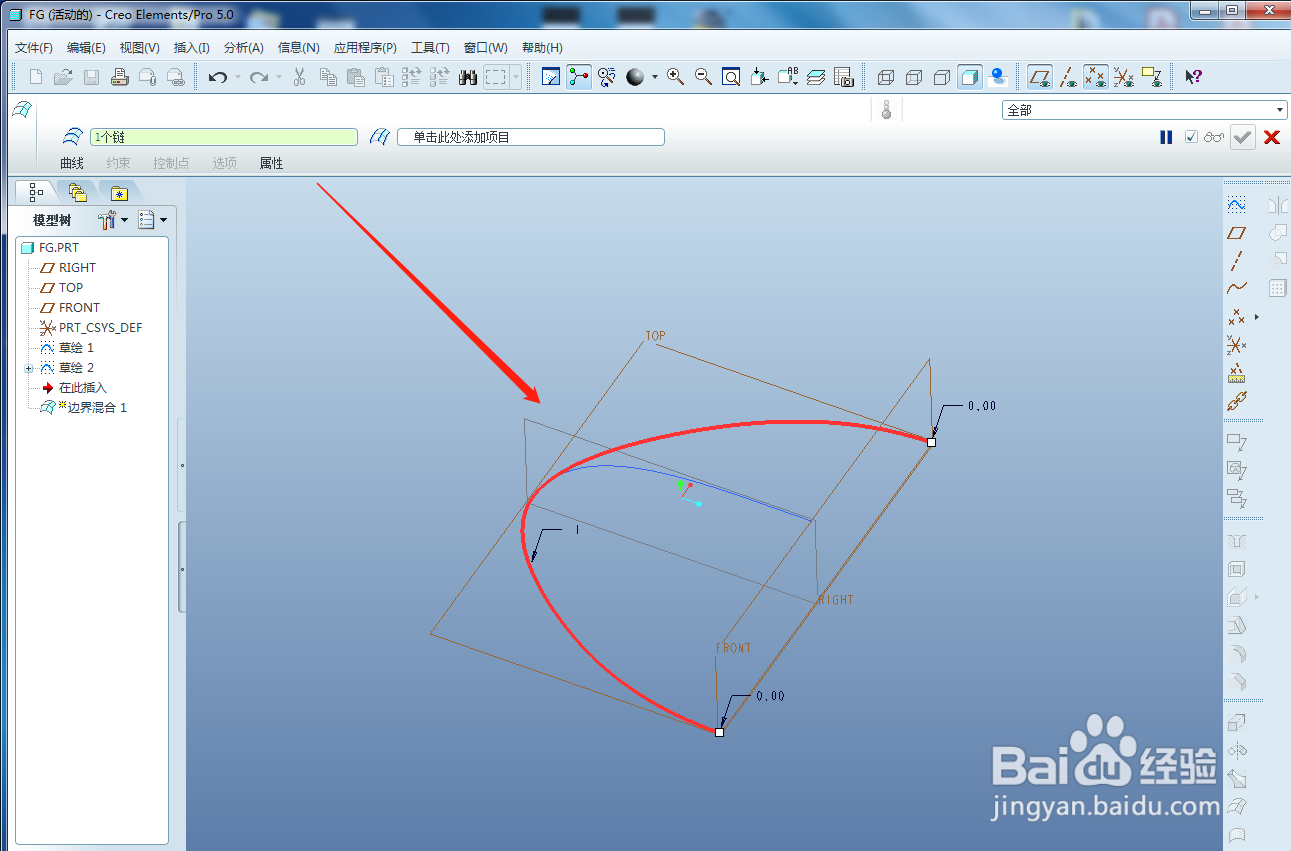Toggle annotation element display
1291x851 pixels.
coord(1152,77)
